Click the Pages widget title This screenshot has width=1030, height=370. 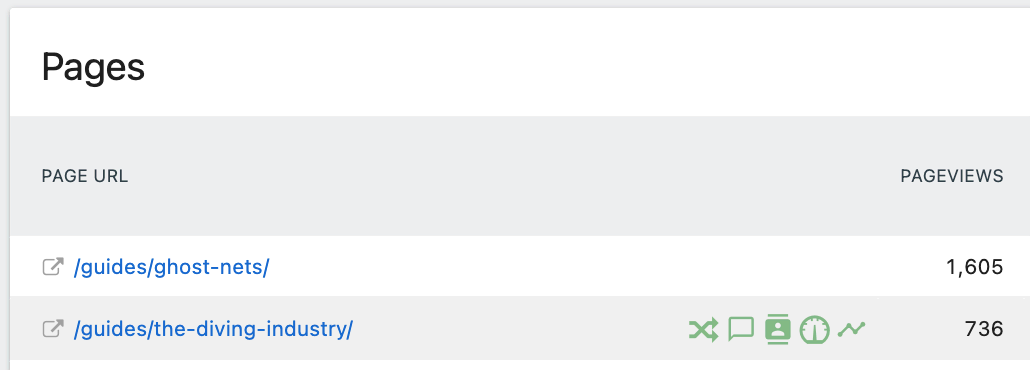tap(93, 68)
